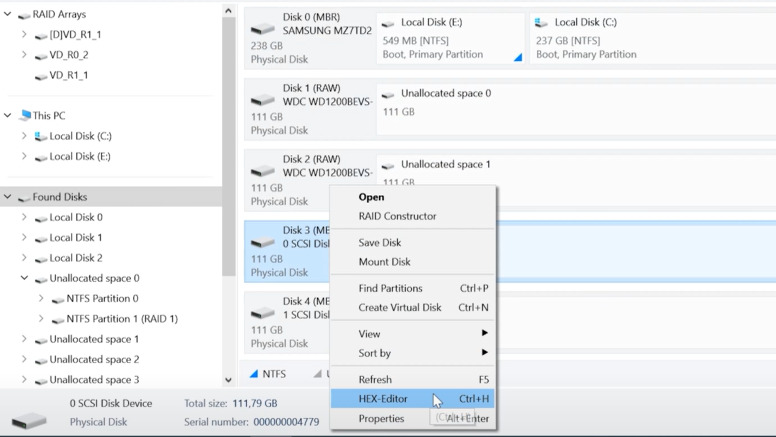Image resolution: width=776 pixels, height=437 pixels.
Task: Click Local Disk (C:) Windows icon in Disk 0
Action: (541, 22)
